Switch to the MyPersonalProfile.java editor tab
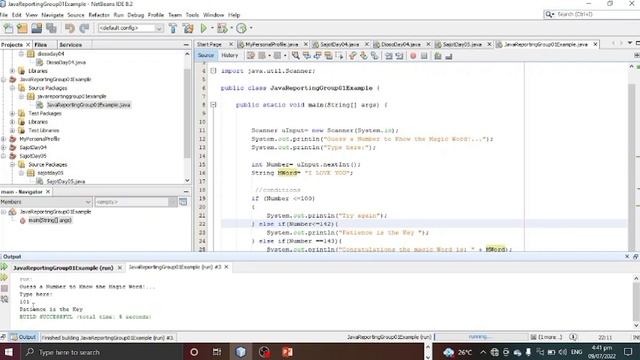The width and height of the screenshot is (640, 360). pyautogui.click(x=271, y=44)
